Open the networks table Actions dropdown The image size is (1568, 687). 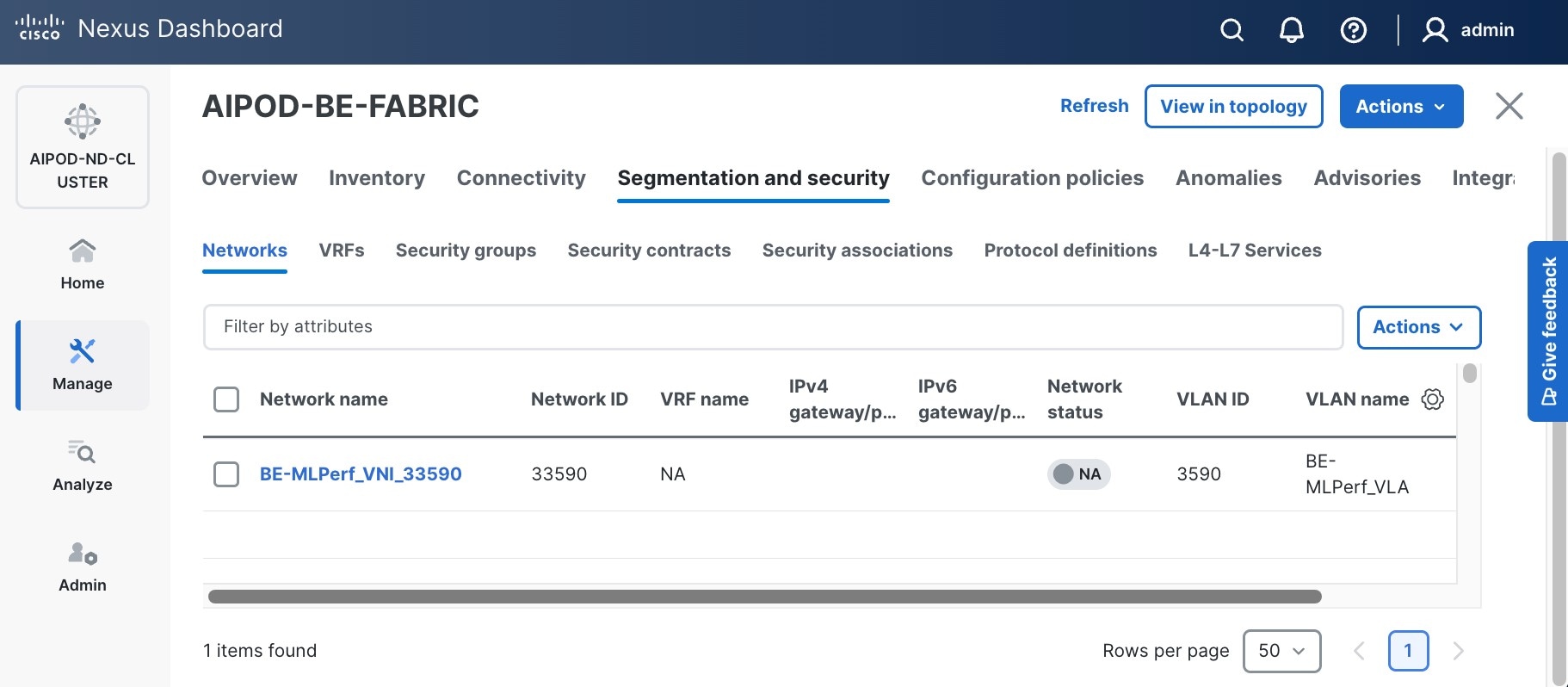[1418, 327]
